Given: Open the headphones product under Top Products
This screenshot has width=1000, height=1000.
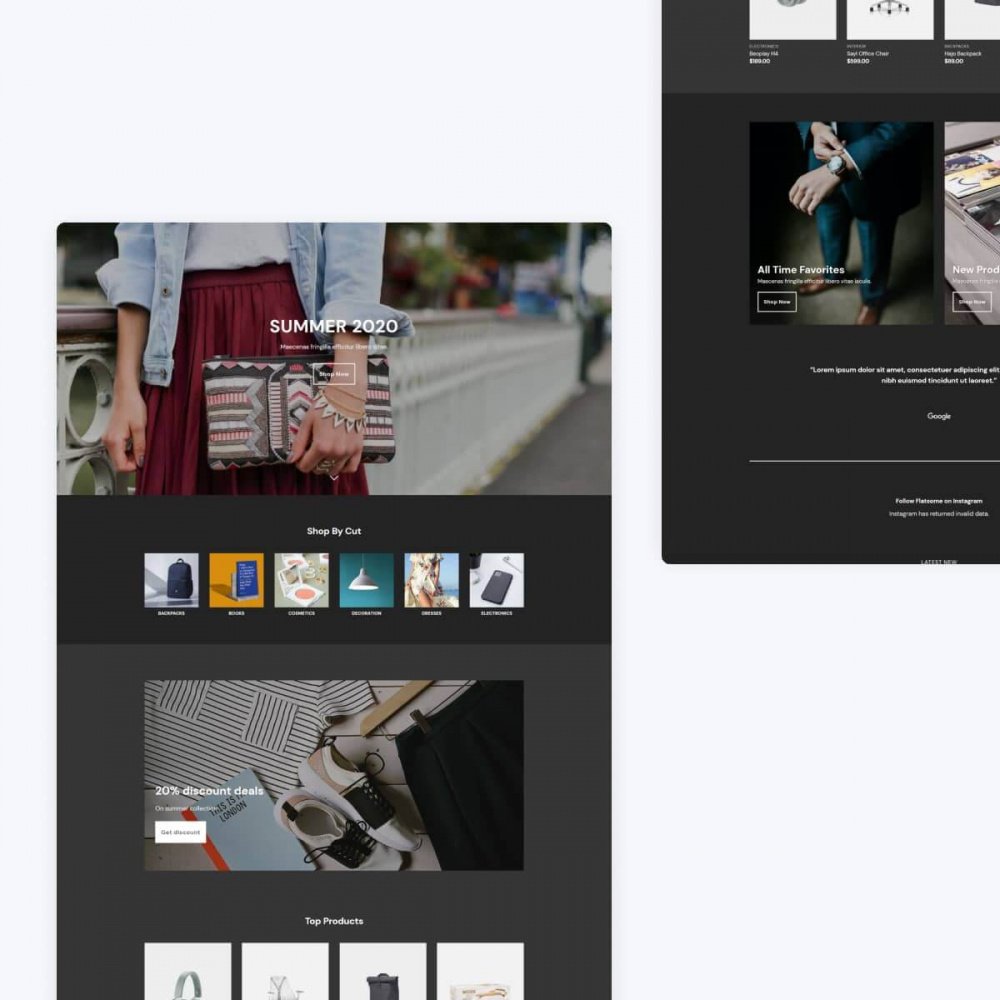Looking at the screenshot, I should [188, 971].
